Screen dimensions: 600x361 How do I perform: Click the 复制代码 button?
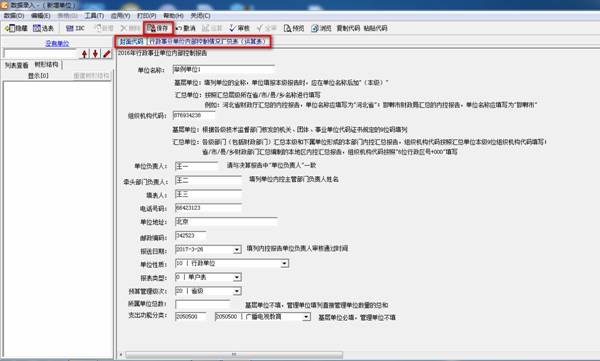tap(348, 28)
